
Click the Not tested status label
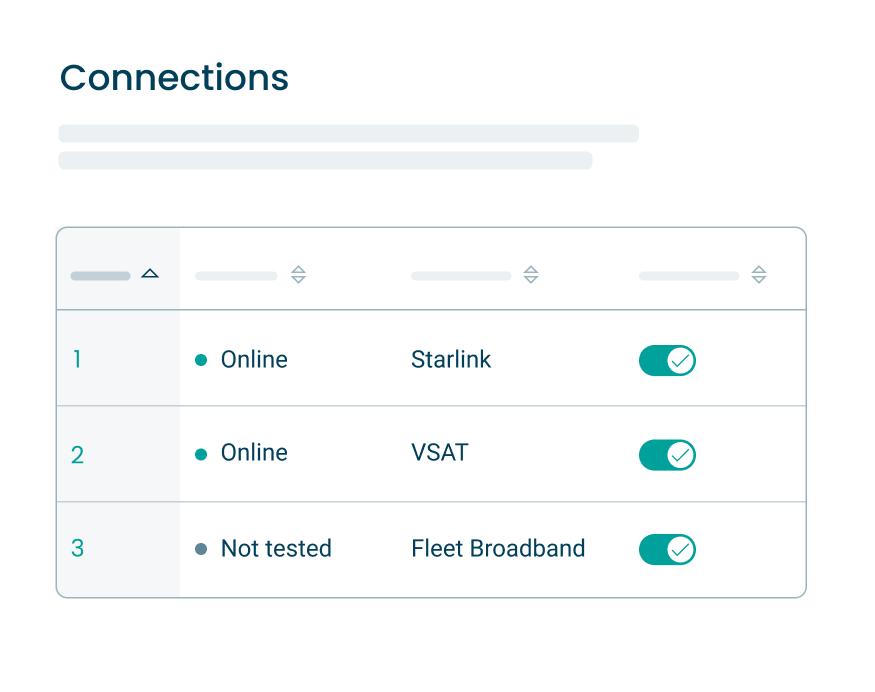(275, 548)
